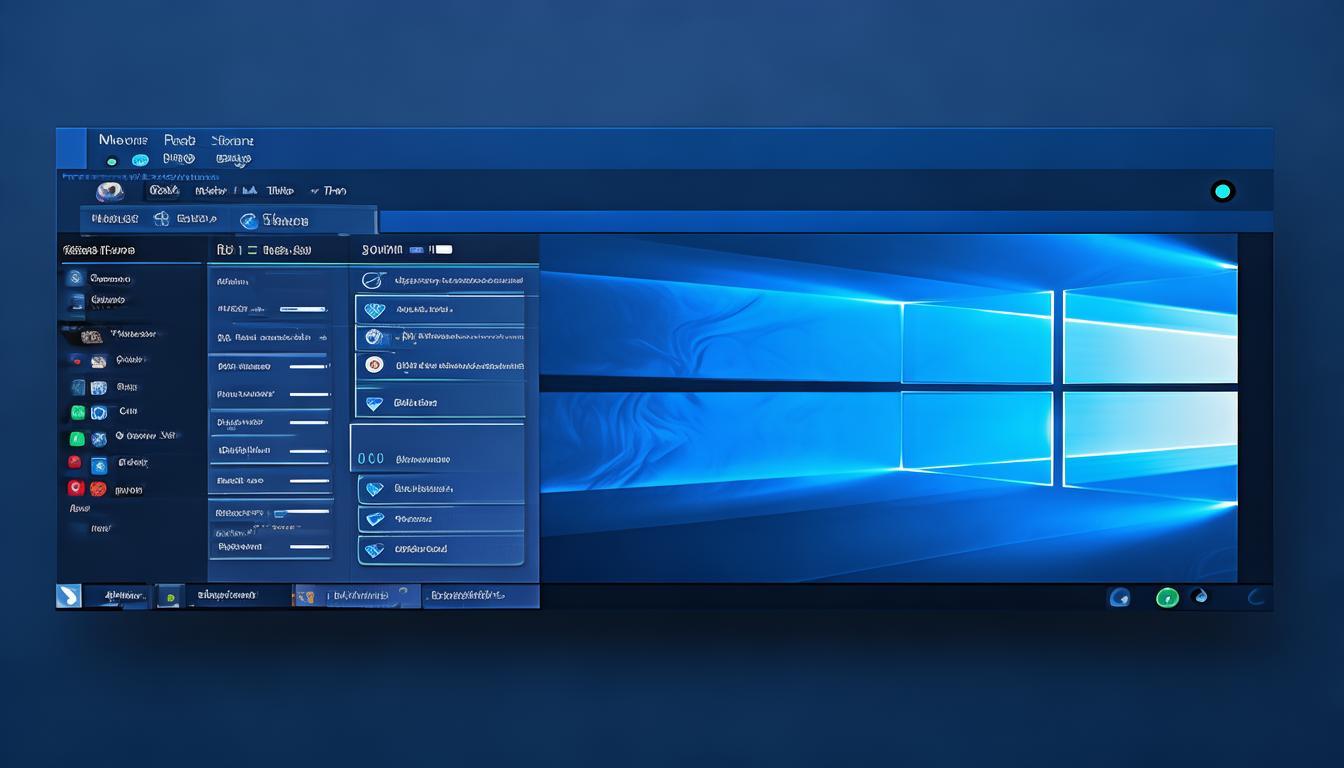Toggle the small cyan pill under the title

[140, 160]
